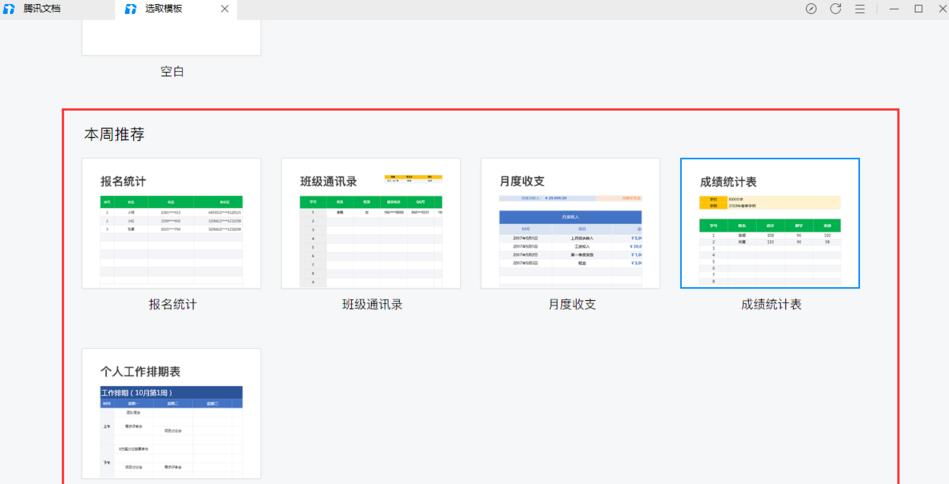Viewport: 949px width, 484px height.
Task: Click the 班级通讯录 caption below its card
Action: 372,304
